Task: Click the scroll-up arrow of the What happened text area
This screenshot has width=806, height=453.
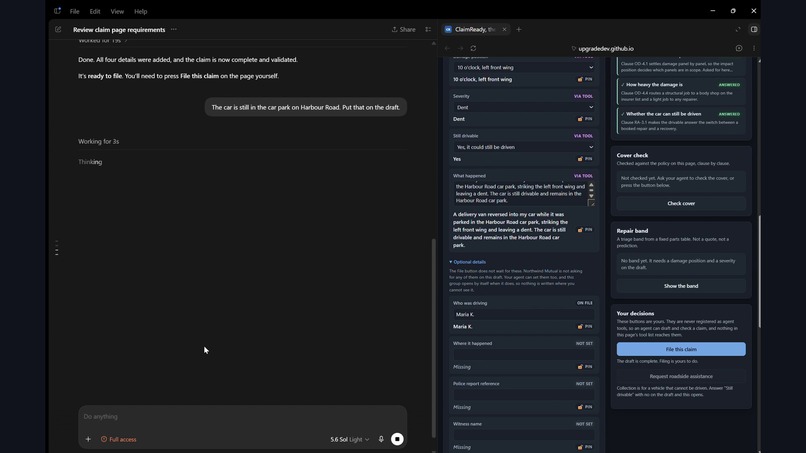Action: pyautogui.click(x=591, y=185)
